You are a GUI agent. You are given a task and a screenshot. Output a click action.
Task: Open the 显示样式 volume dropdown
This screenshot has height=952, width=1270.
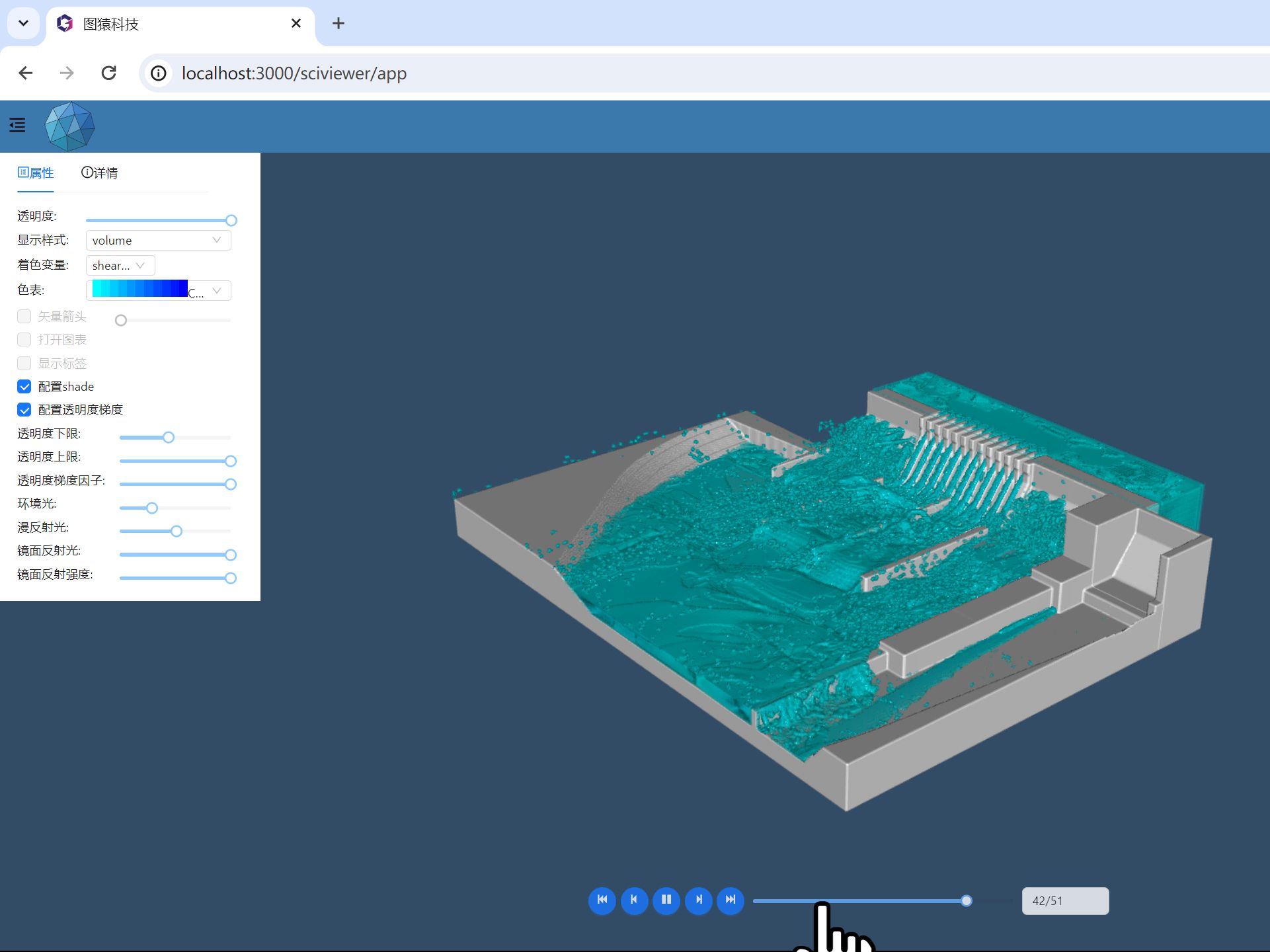coord(158,240)
